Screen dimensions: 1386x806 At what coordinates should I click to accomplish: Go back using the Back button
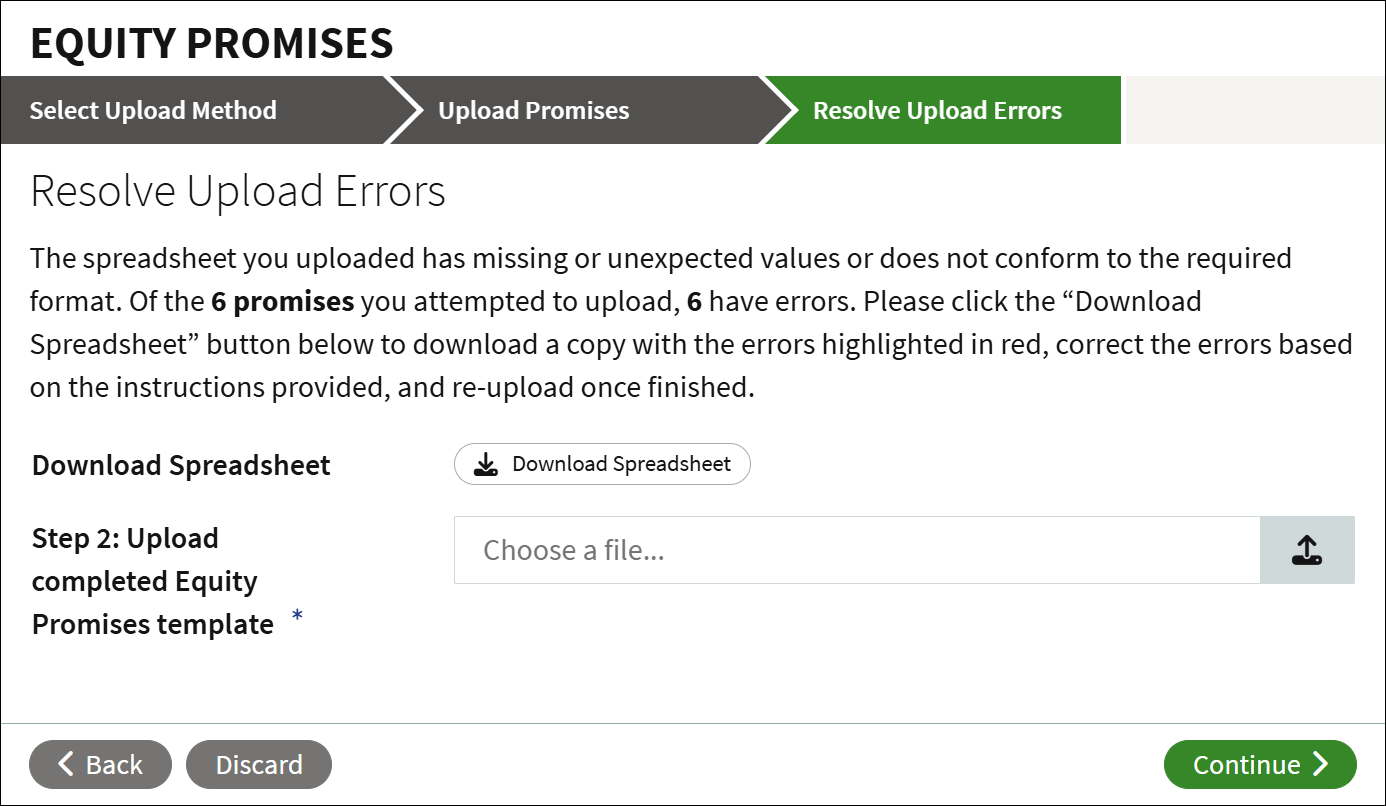[100, 765]
